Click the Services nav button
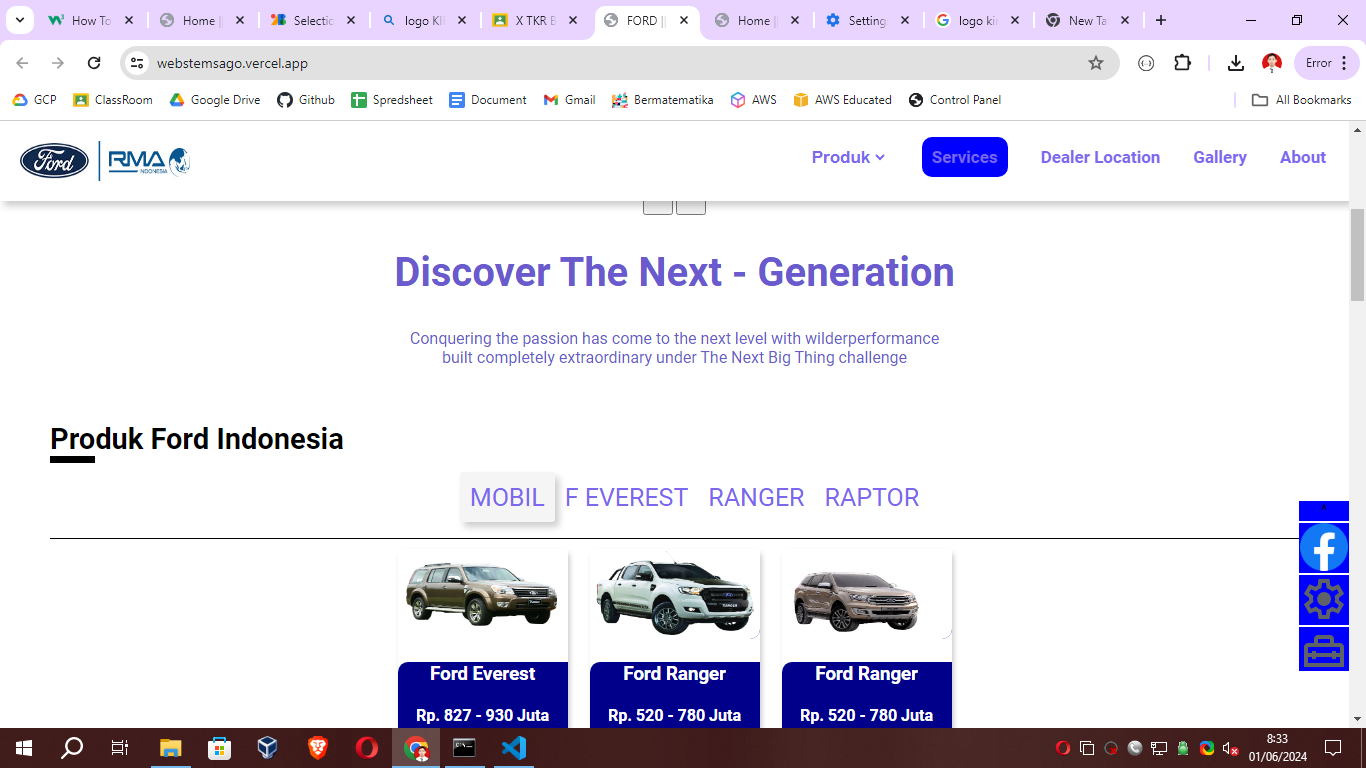 click(x=965, y=157)
